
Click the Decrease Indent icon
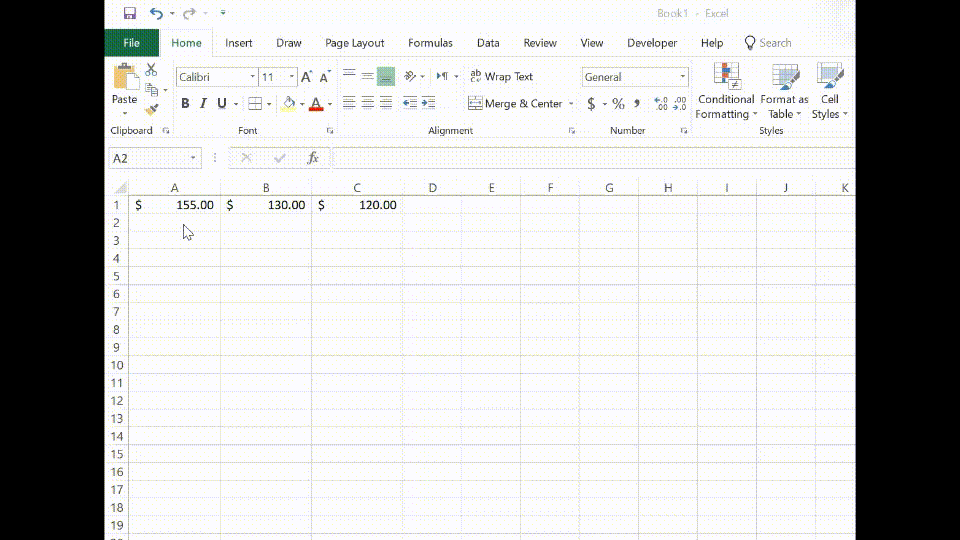click(410, 103)
